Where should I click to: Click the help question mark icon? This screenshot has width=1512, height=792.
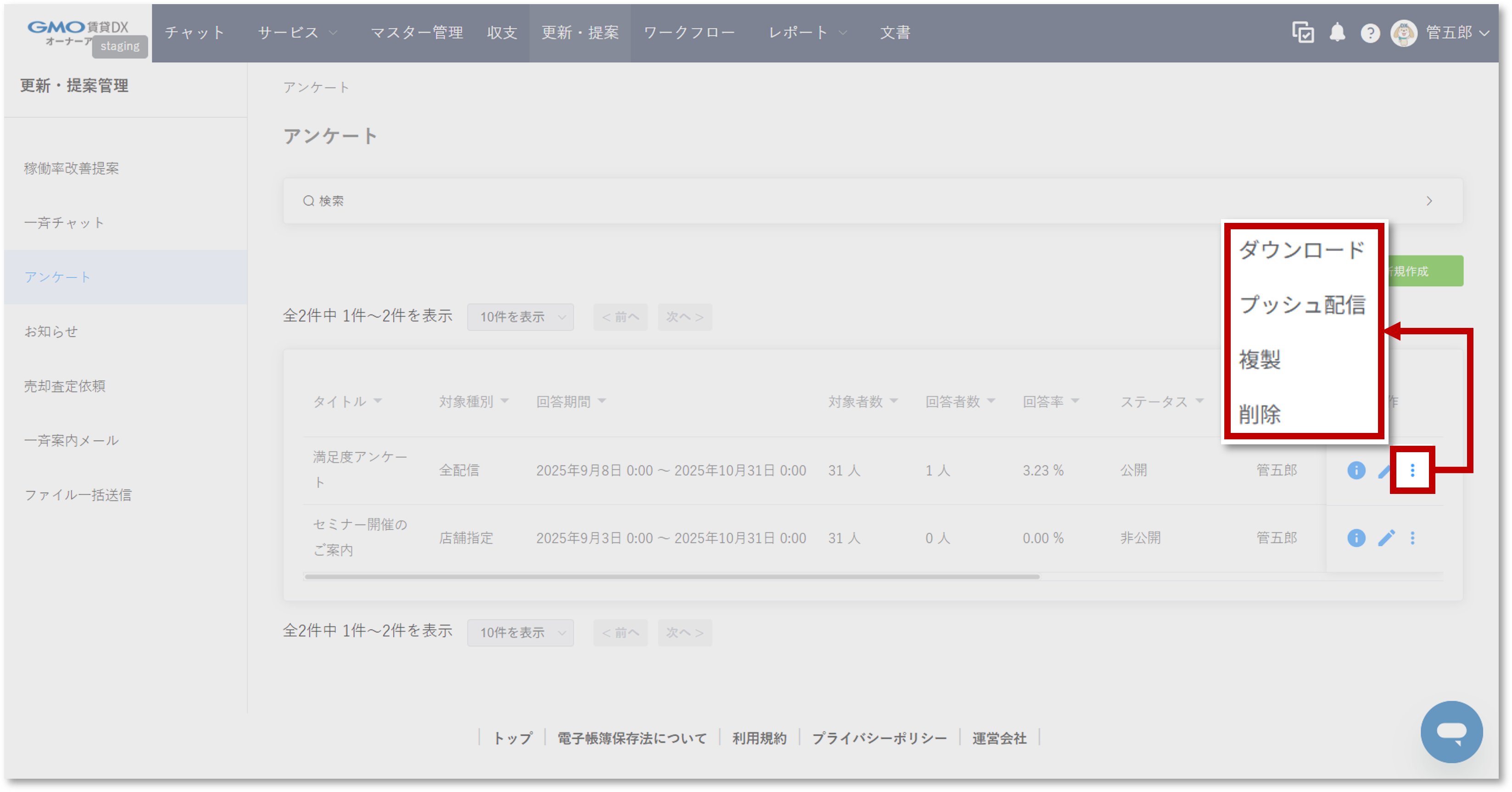click(1371, 33)
